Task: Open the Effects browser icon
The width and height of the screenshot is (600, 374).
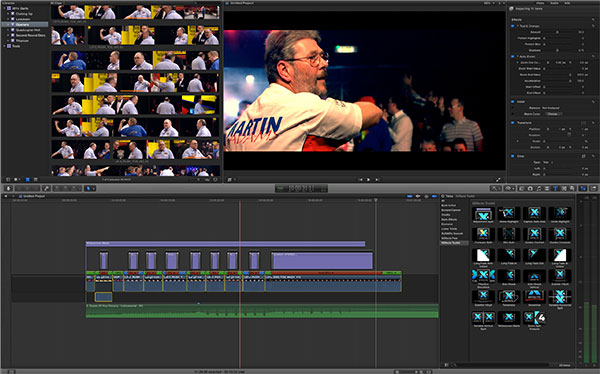Action: pos(521,188)
